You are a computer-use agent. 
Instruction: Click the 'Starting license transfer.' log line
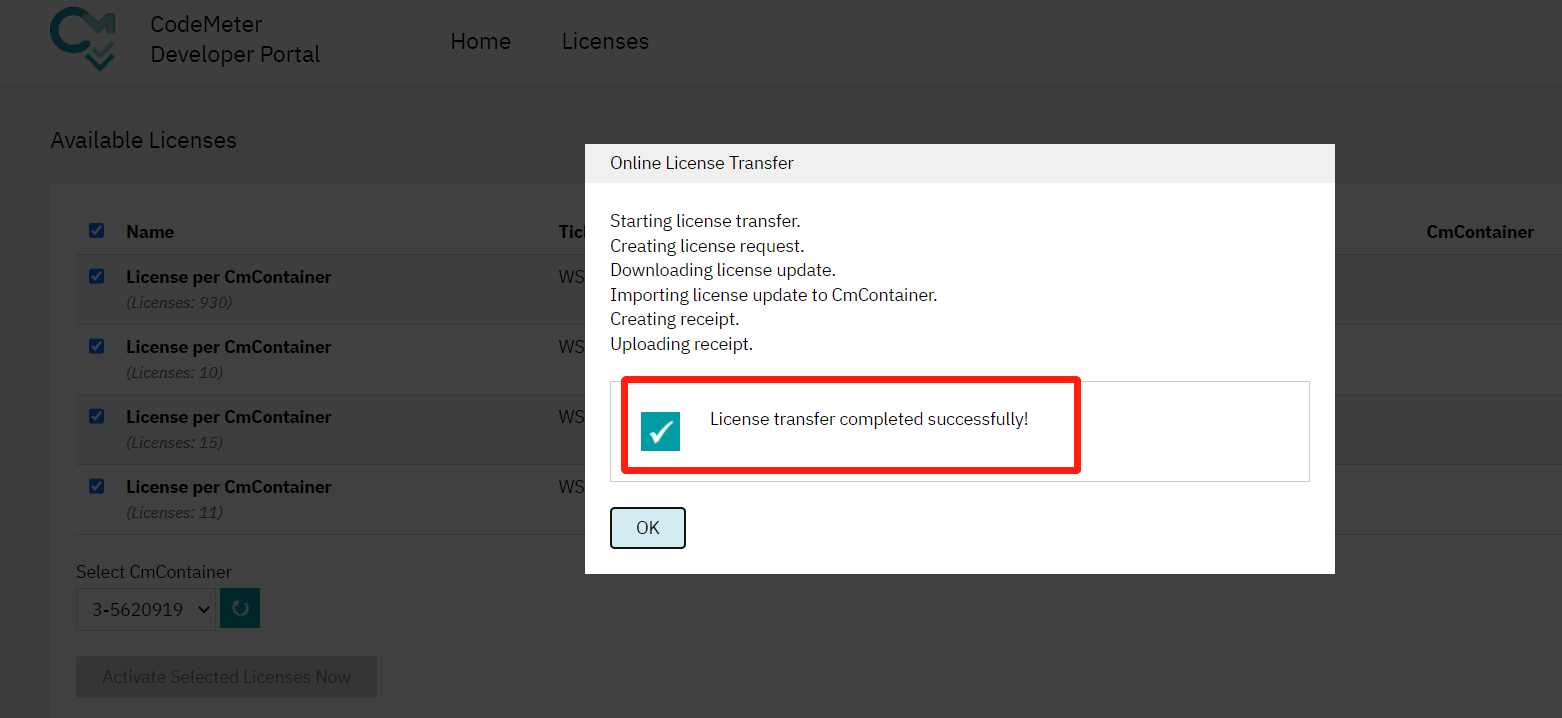[x=705, y=221]
